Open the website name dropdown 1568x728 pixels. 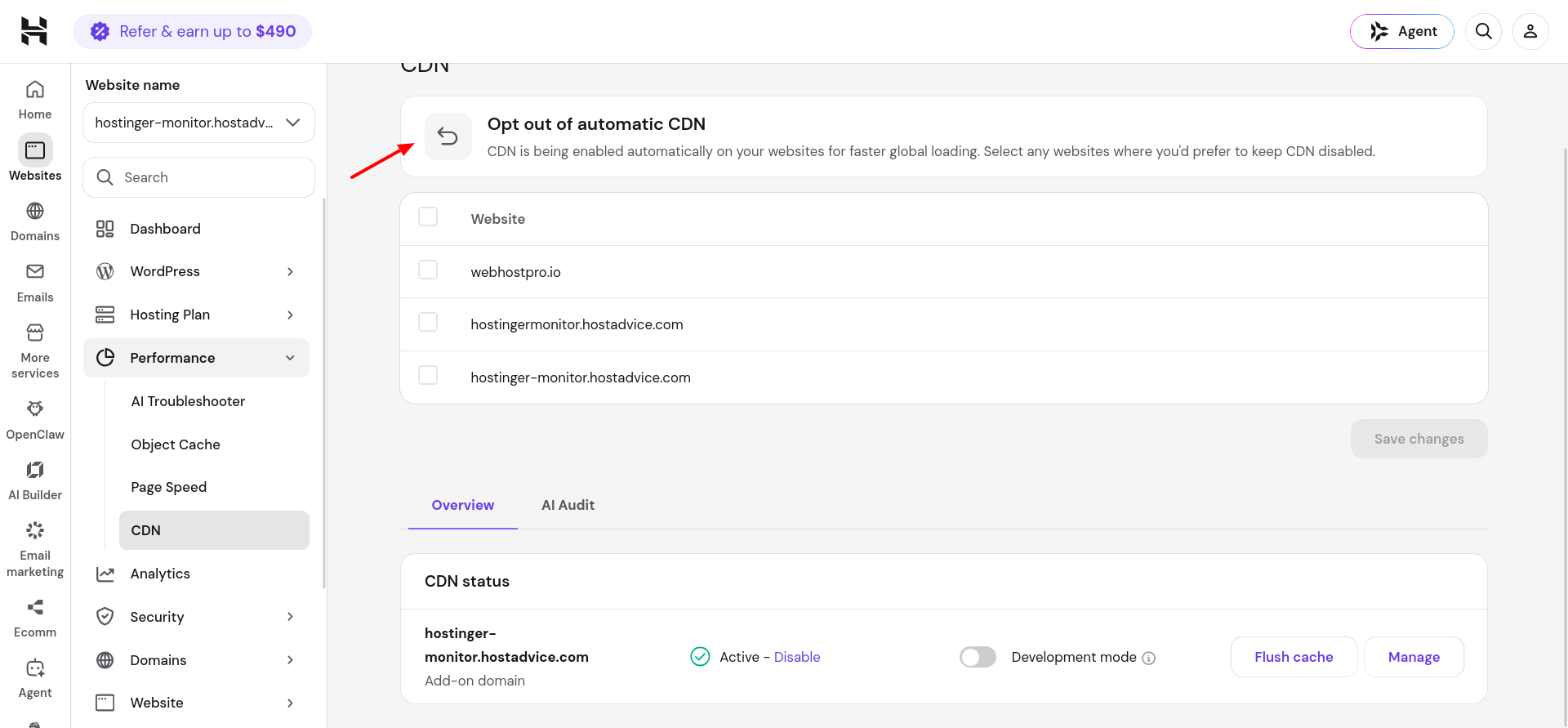tap(198, 123)
